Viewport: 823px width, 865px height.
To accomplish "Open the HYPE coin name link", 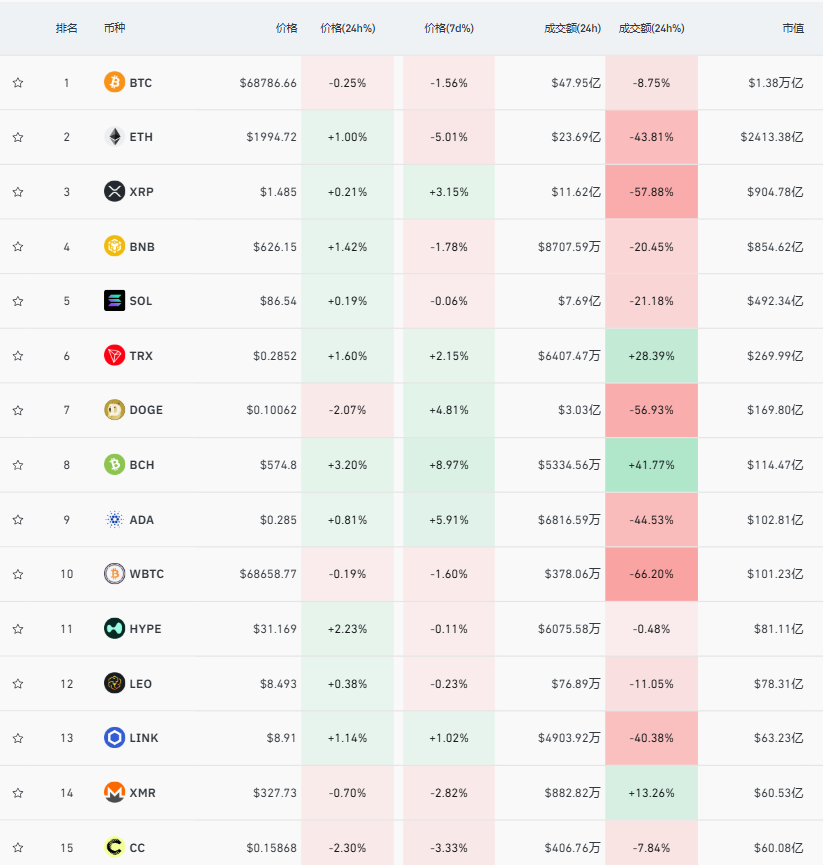I will (145, 629).
